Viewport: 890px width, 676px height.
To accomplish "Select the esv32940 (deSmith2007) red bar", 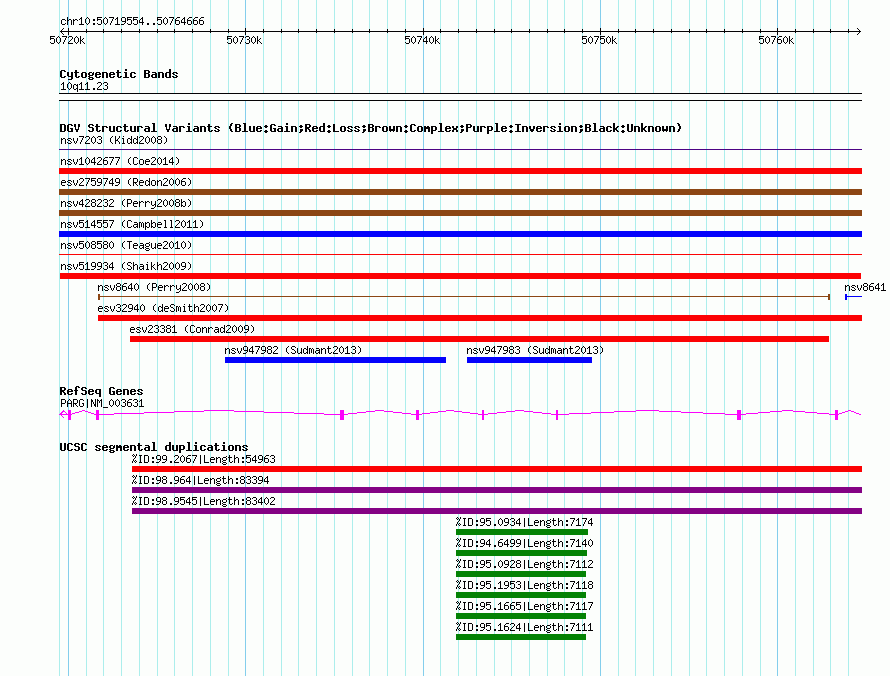I will point(480,318).
